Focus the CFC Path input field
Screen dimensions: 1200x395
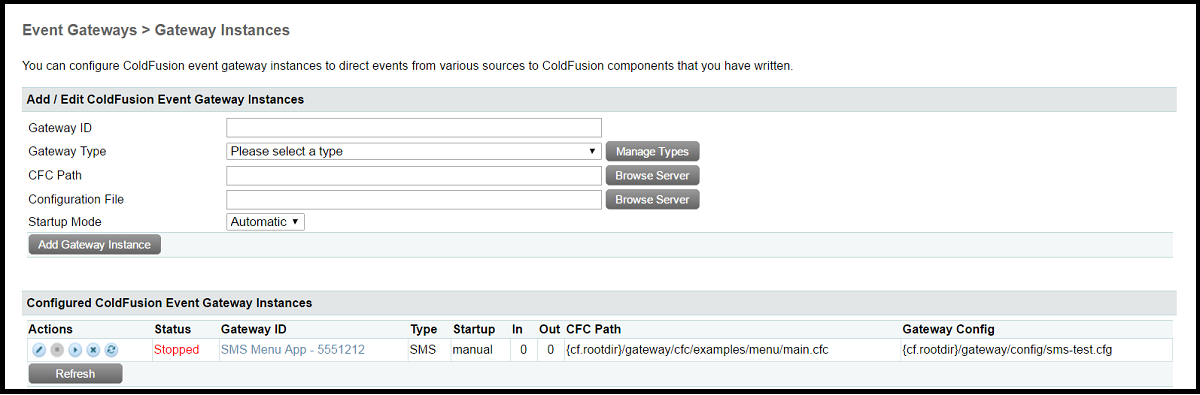click(x=414, y=175)
